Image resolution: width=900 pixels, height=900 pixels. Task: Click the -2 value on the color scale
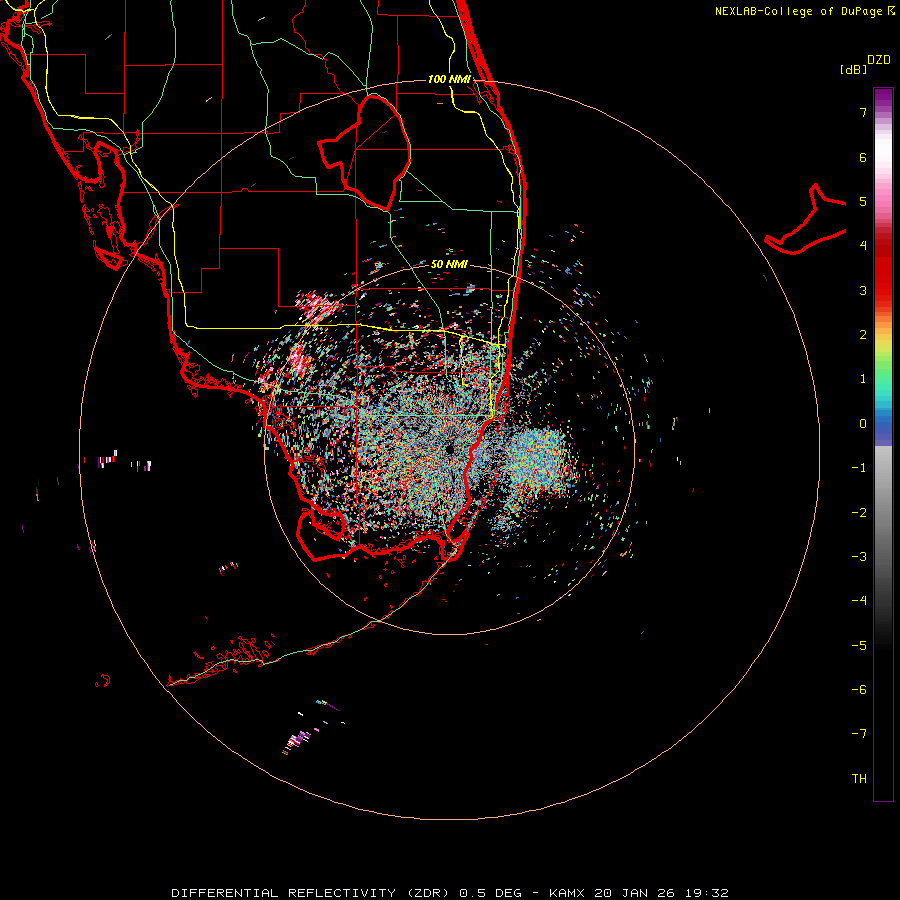(x=859, y=512)
